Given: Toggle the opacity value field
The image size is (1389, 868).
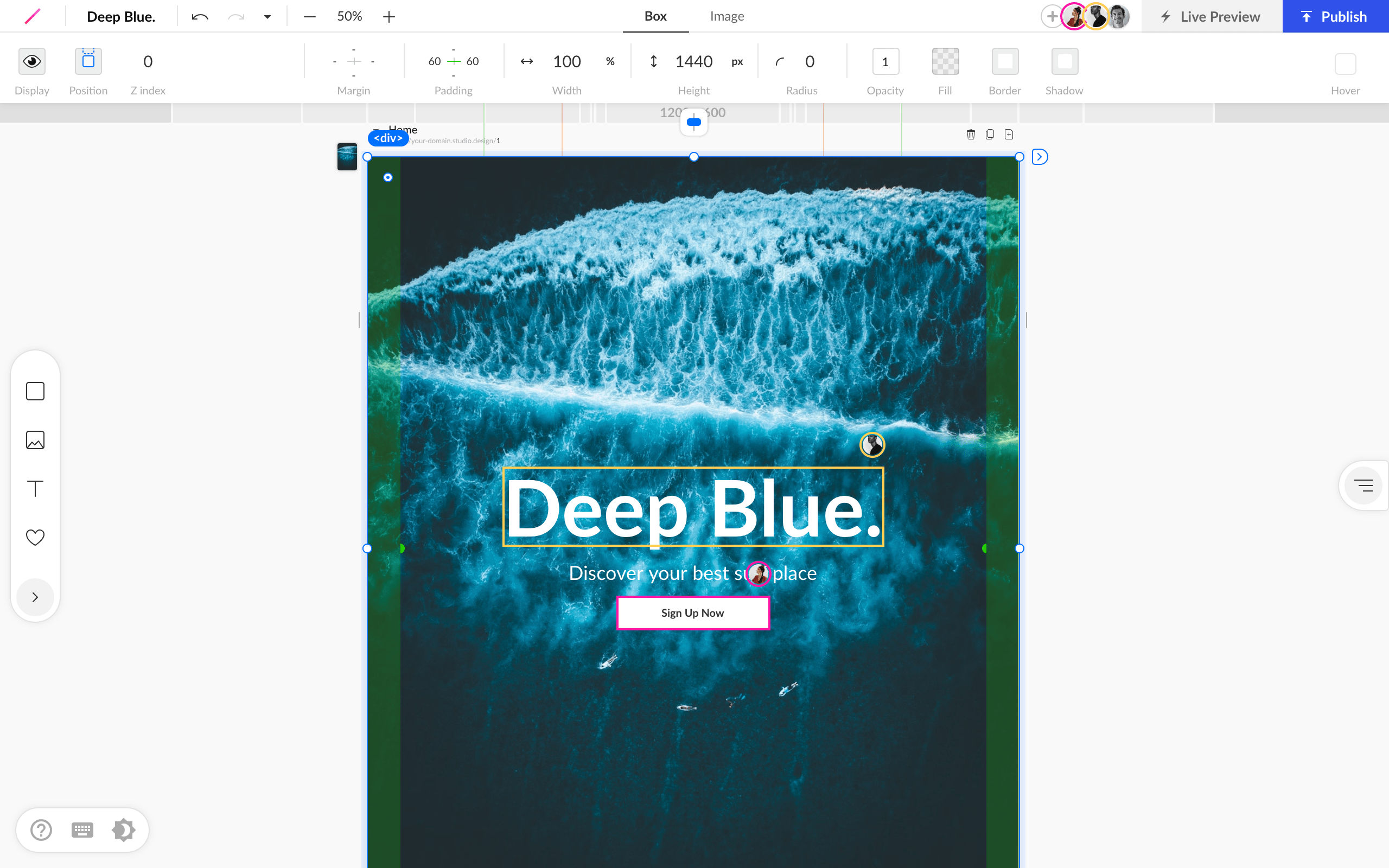Looking at the screenshot, I should pos(885,60).
